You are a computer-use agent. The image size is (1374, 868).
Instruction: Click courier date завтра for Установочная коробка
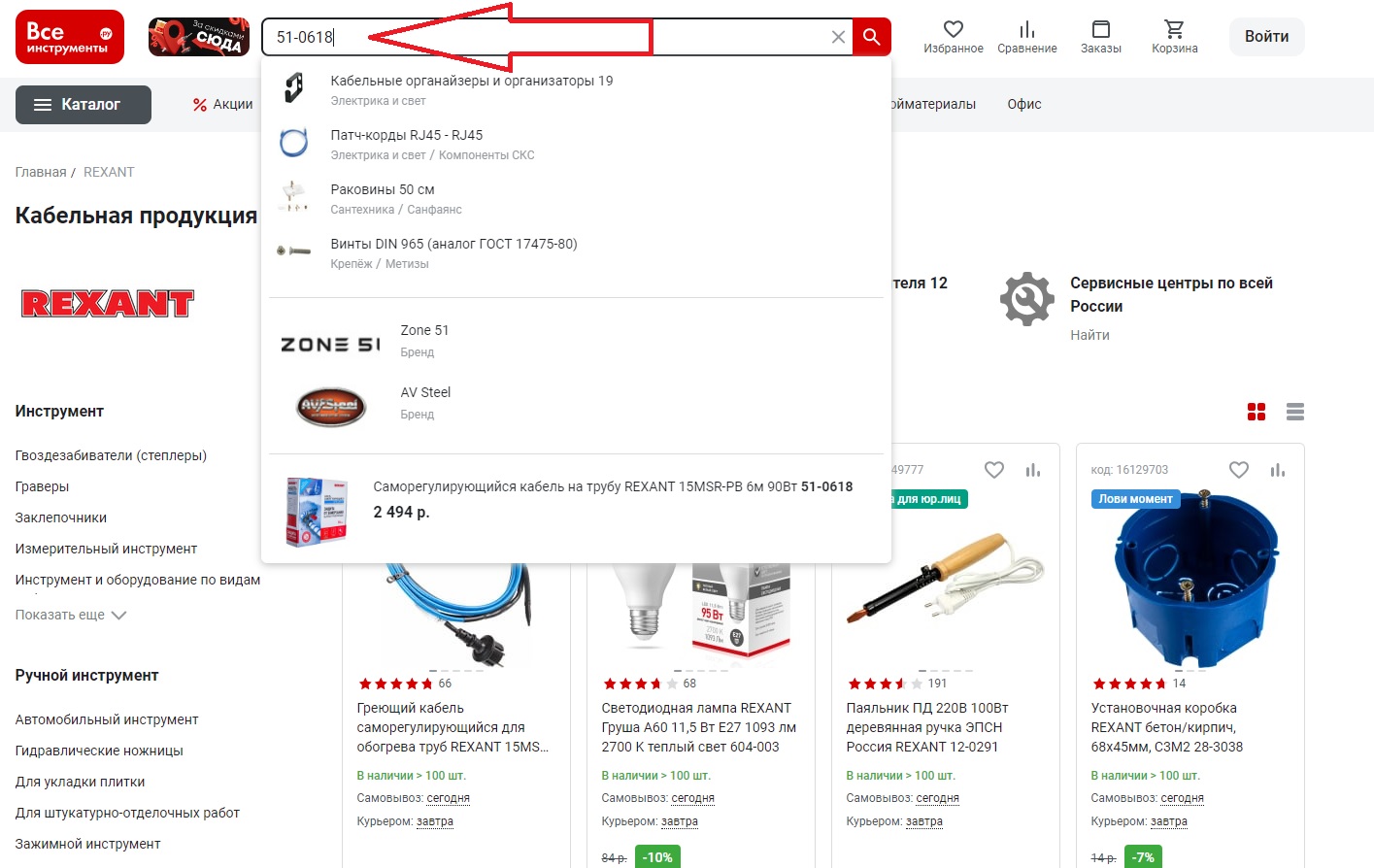click(x=1169, y=821)
